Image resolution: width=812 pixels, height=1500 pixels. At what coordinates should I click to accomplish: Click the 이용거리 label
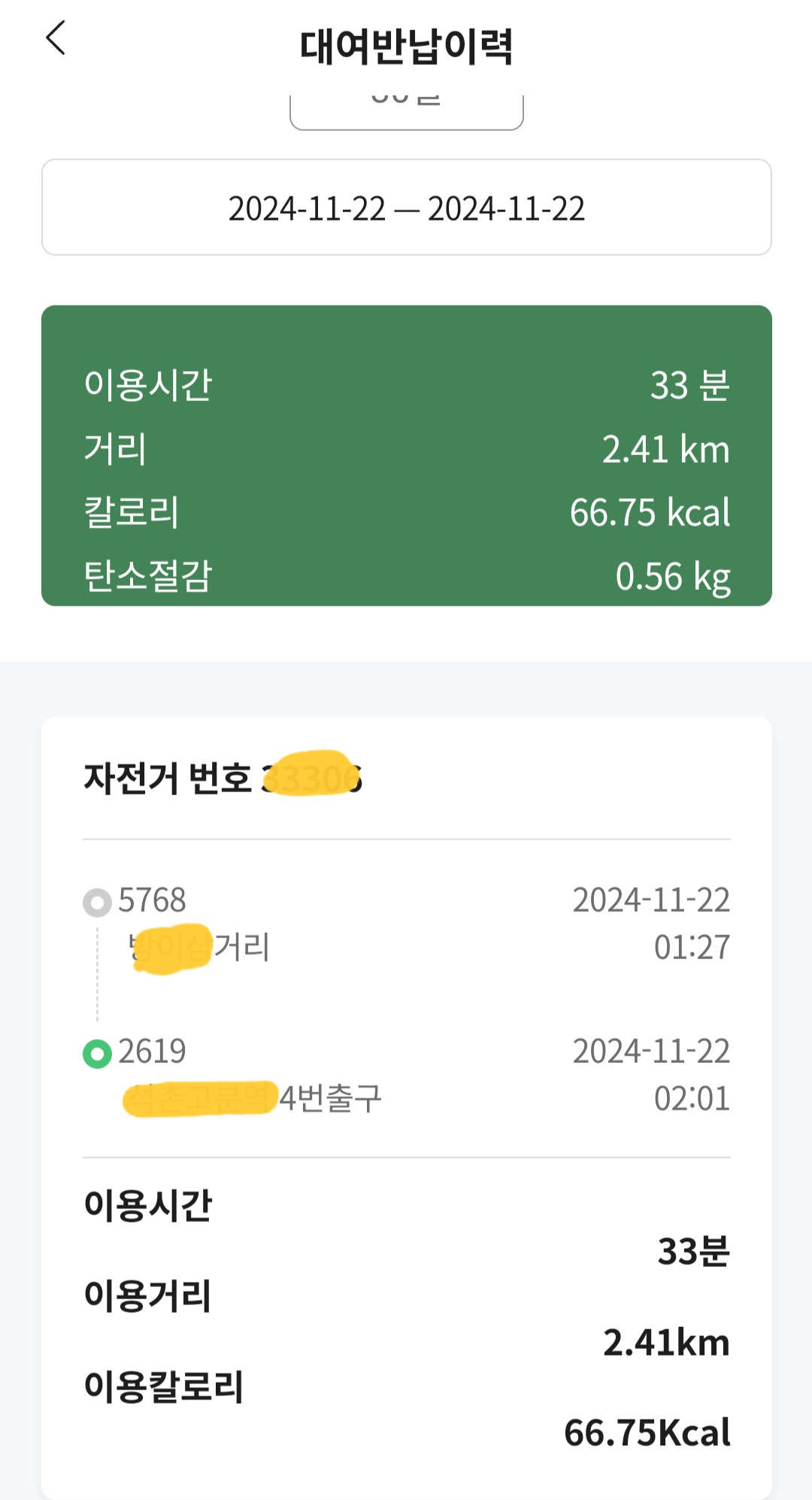click(x=148, y=1296)
